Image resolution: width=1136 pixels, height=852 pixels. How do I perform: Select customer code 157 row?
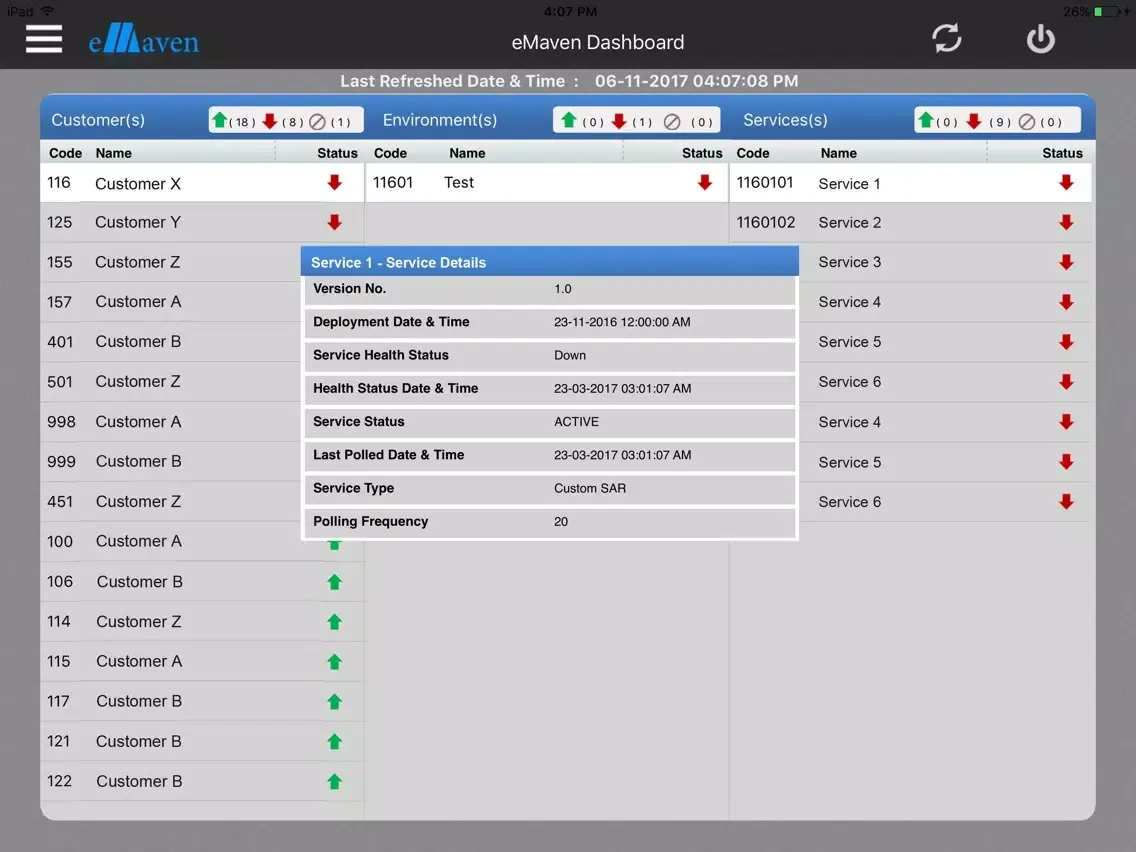[171, 302]
